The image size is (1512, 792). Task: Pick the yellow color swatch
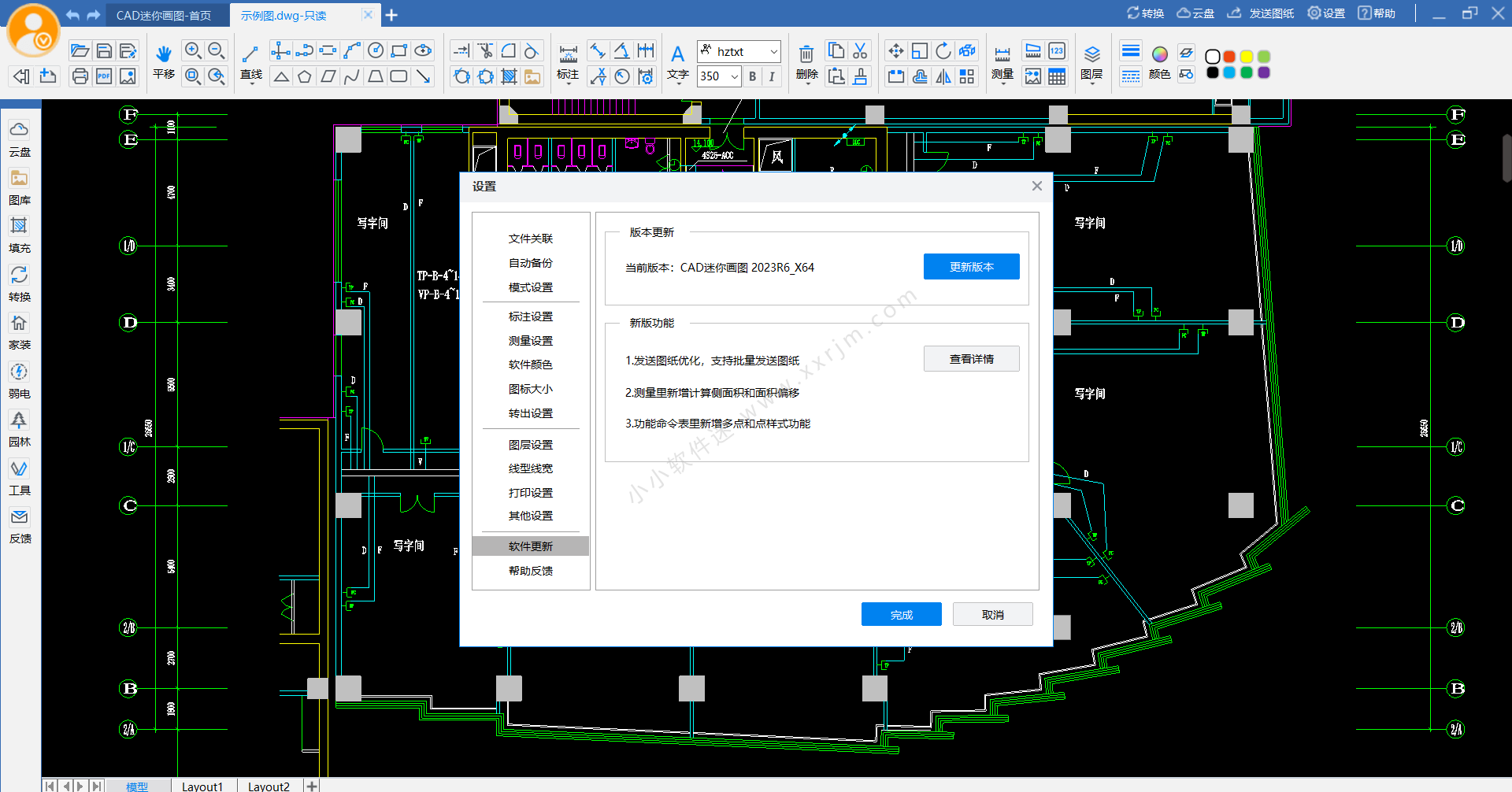pyautogui.click(x=1247, y=57)
